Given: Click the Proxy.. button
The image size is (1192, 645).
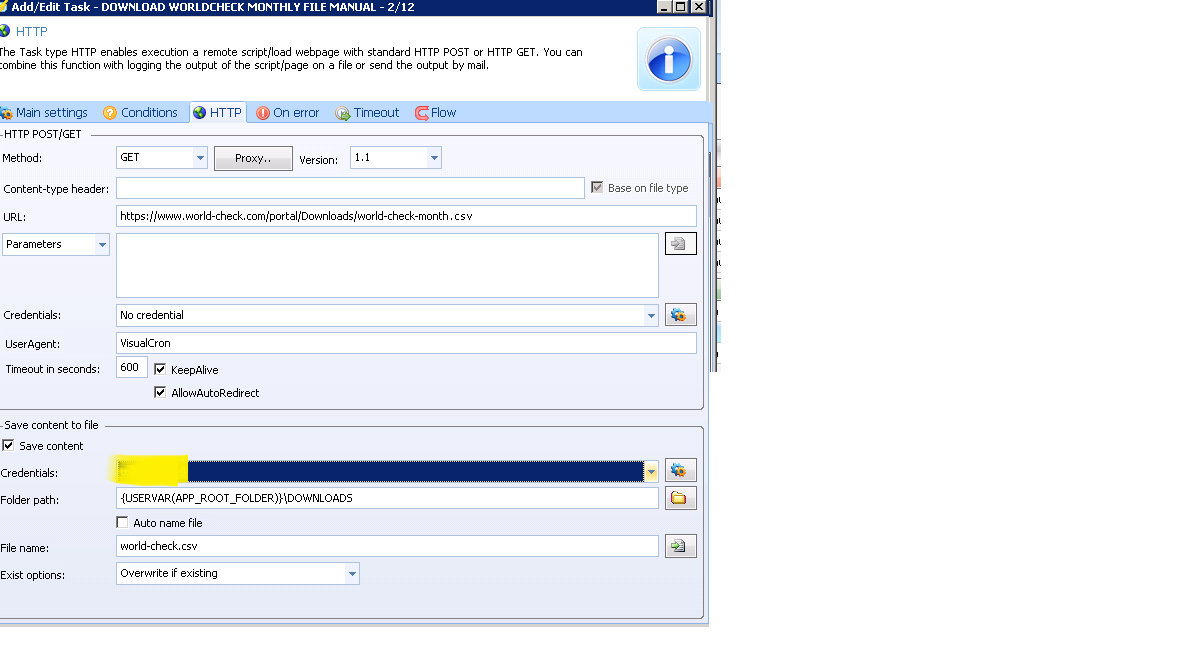Looking at the screenshot, I should click(x=253, y=158).
